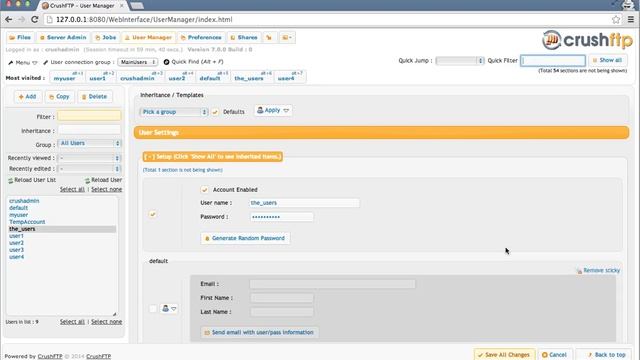This screenshot has height=360, width=640.
Task: Bookmark page with star icon
Action: (616, 20)
